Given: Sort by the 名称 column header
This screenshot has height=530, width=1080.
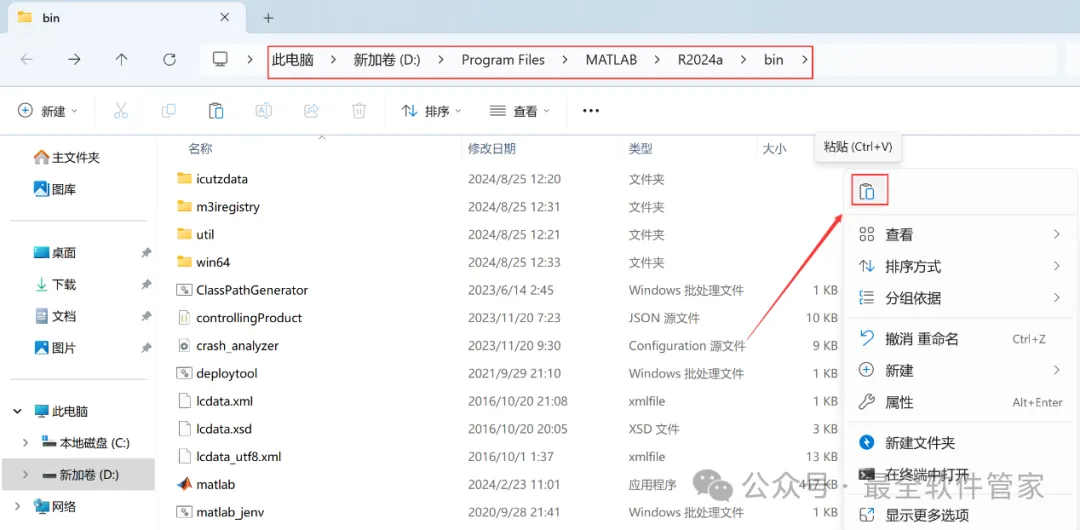Looking at the screenshot, I should pyautogui.click(x=200, y=148).
